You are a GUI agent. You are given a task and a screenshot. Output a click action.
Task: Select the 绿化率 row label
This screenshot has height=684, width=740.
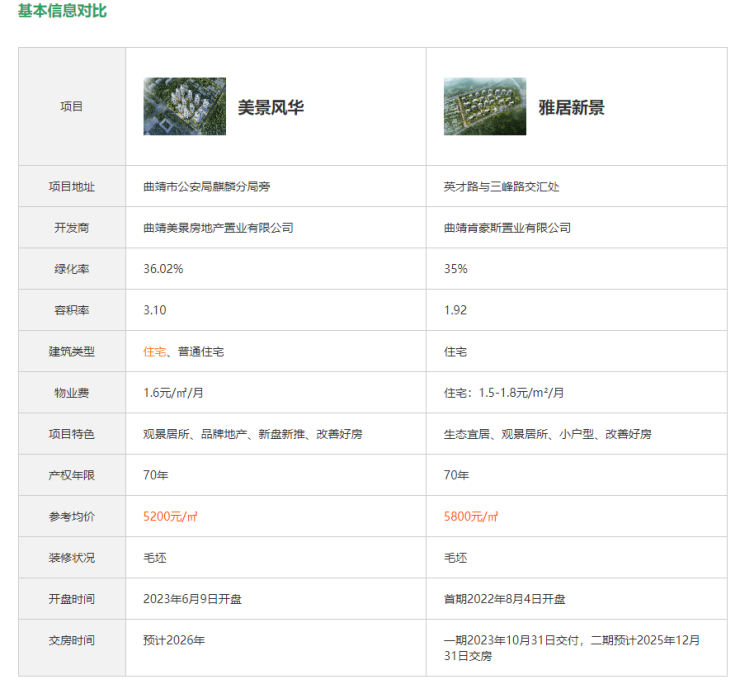72,269
